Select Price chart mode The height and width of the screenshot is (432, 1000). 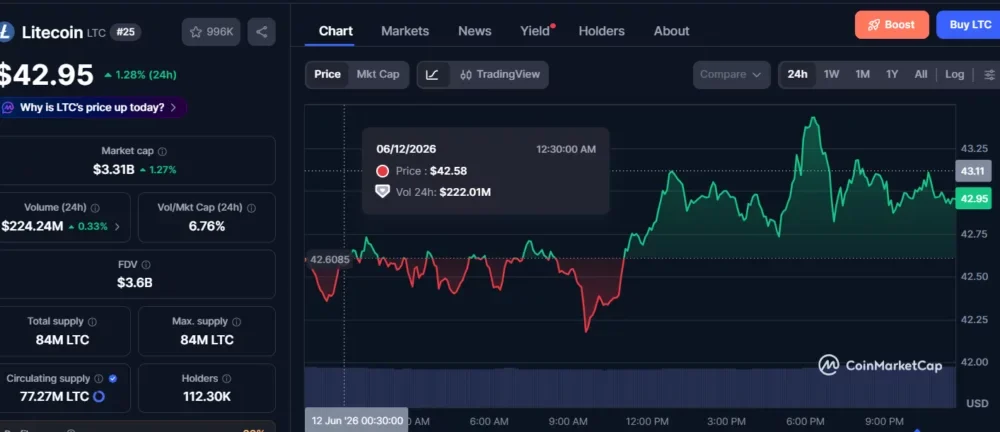point(327,75)
